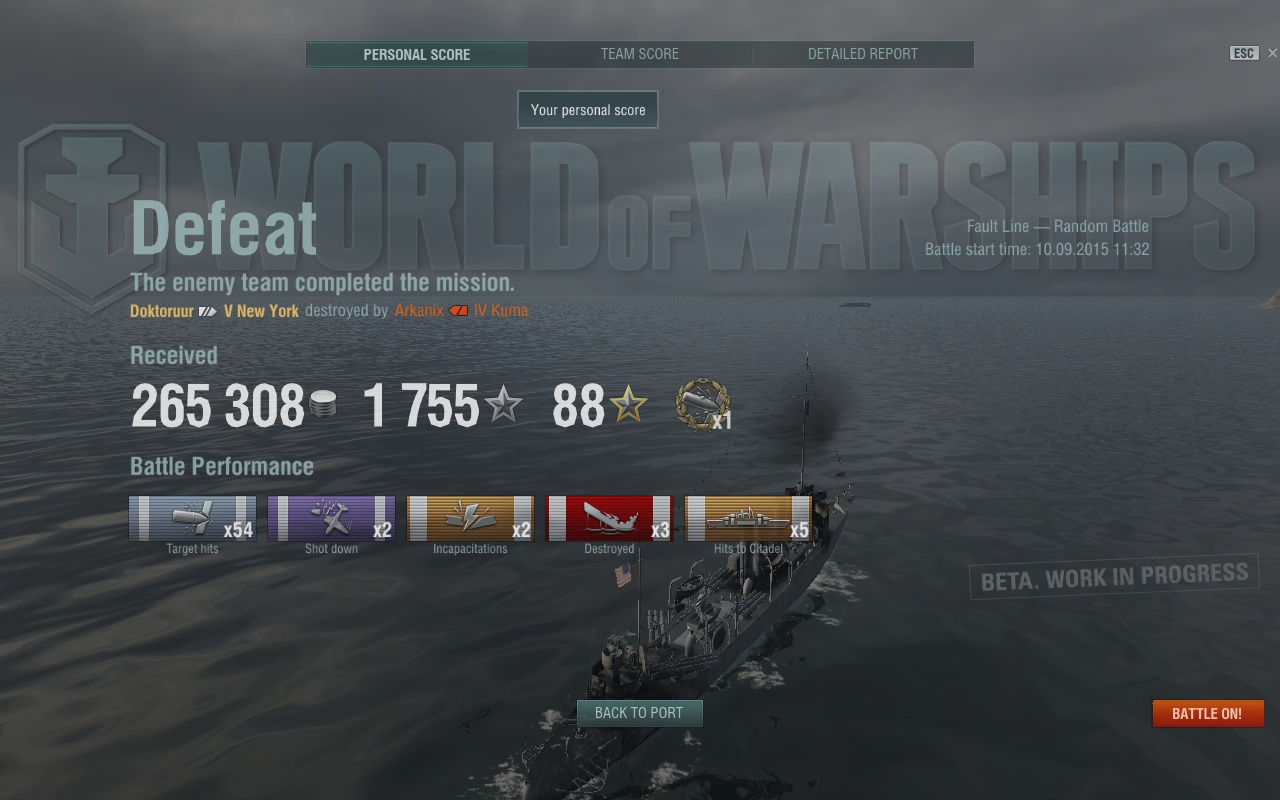Click the grey experience star icon

(503, 405)
